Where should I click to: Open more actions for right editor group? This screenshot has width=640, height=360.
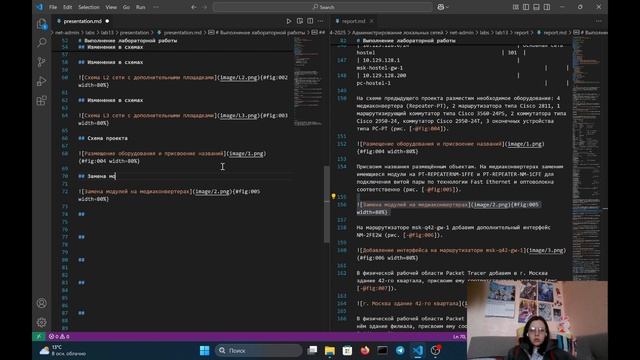point(599,21)
